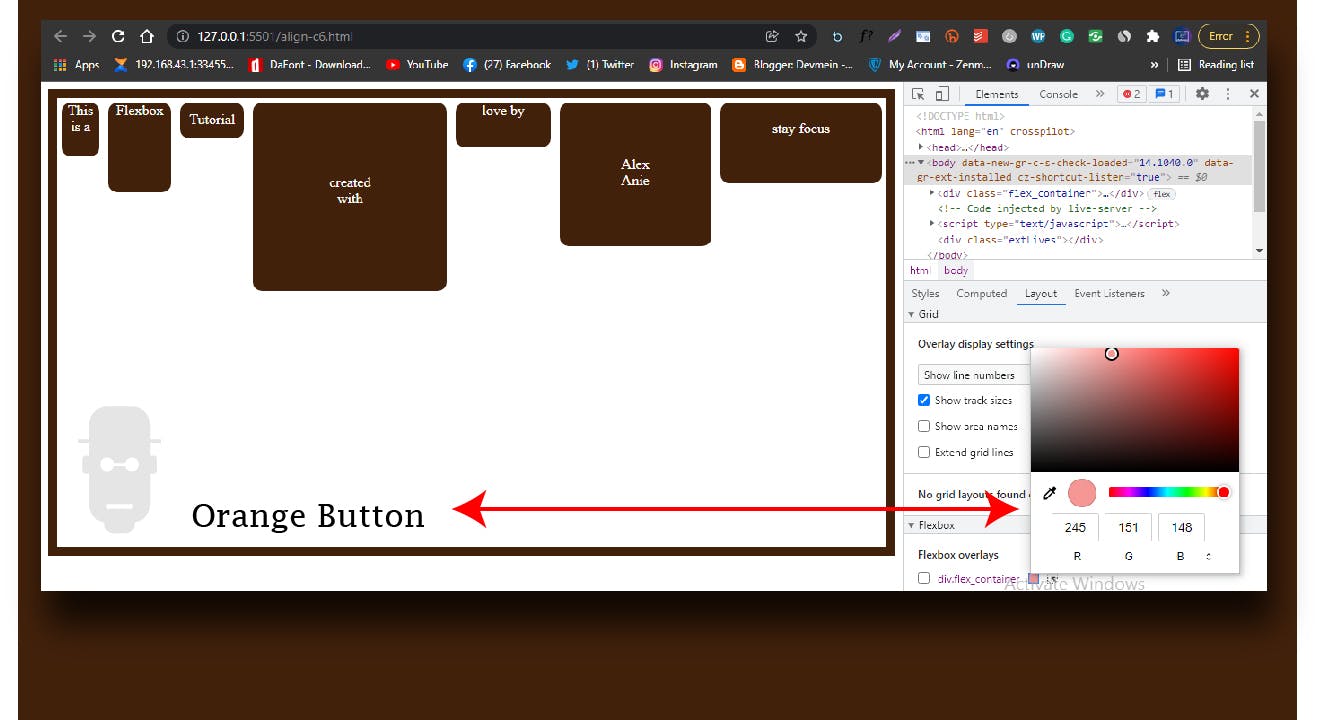Viewport: 1322px width, 720px height.
Task: Open the Show line numbers dropdown
Action: pyautogui.click(x=974, y=375)
